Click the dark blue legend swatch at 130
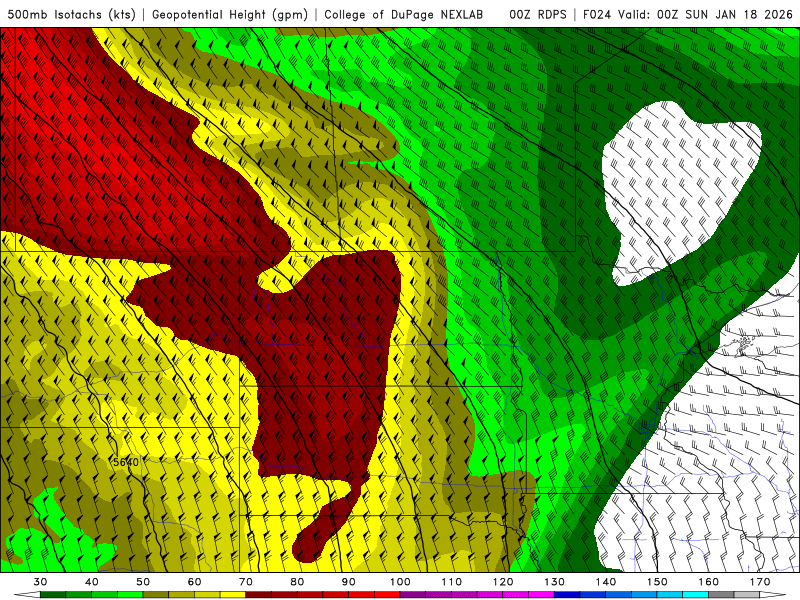800x600 pixels. click(x=567, y=595)
